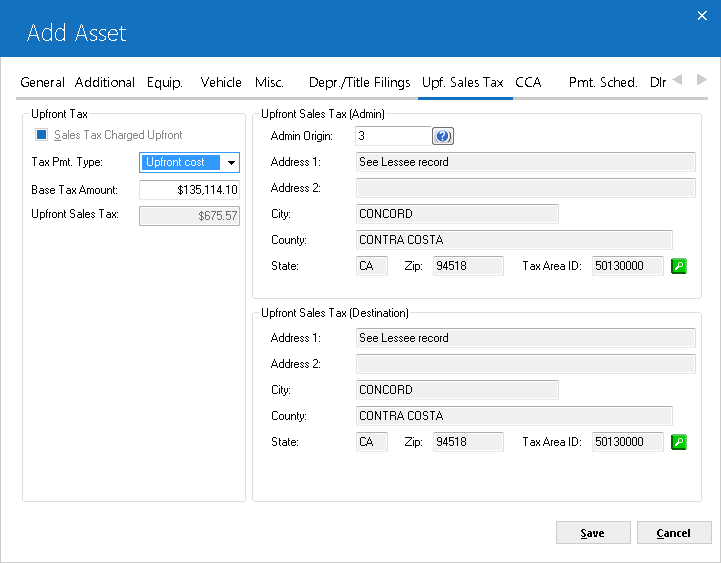The image size is (721, 563).
Task: Click the Upfront Sales Tax (Destination) group label
Action: (x=335, y=313)
